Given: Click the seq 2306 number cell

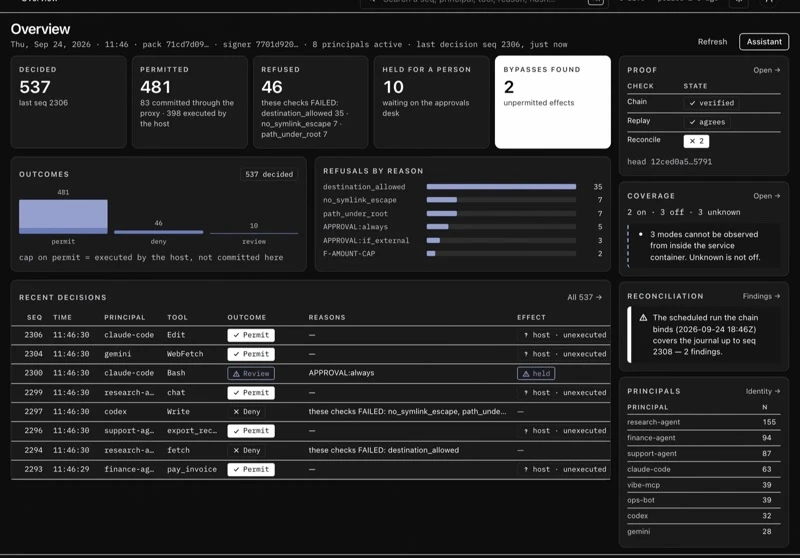Looking at the screenshot, I should coord(34,335).
